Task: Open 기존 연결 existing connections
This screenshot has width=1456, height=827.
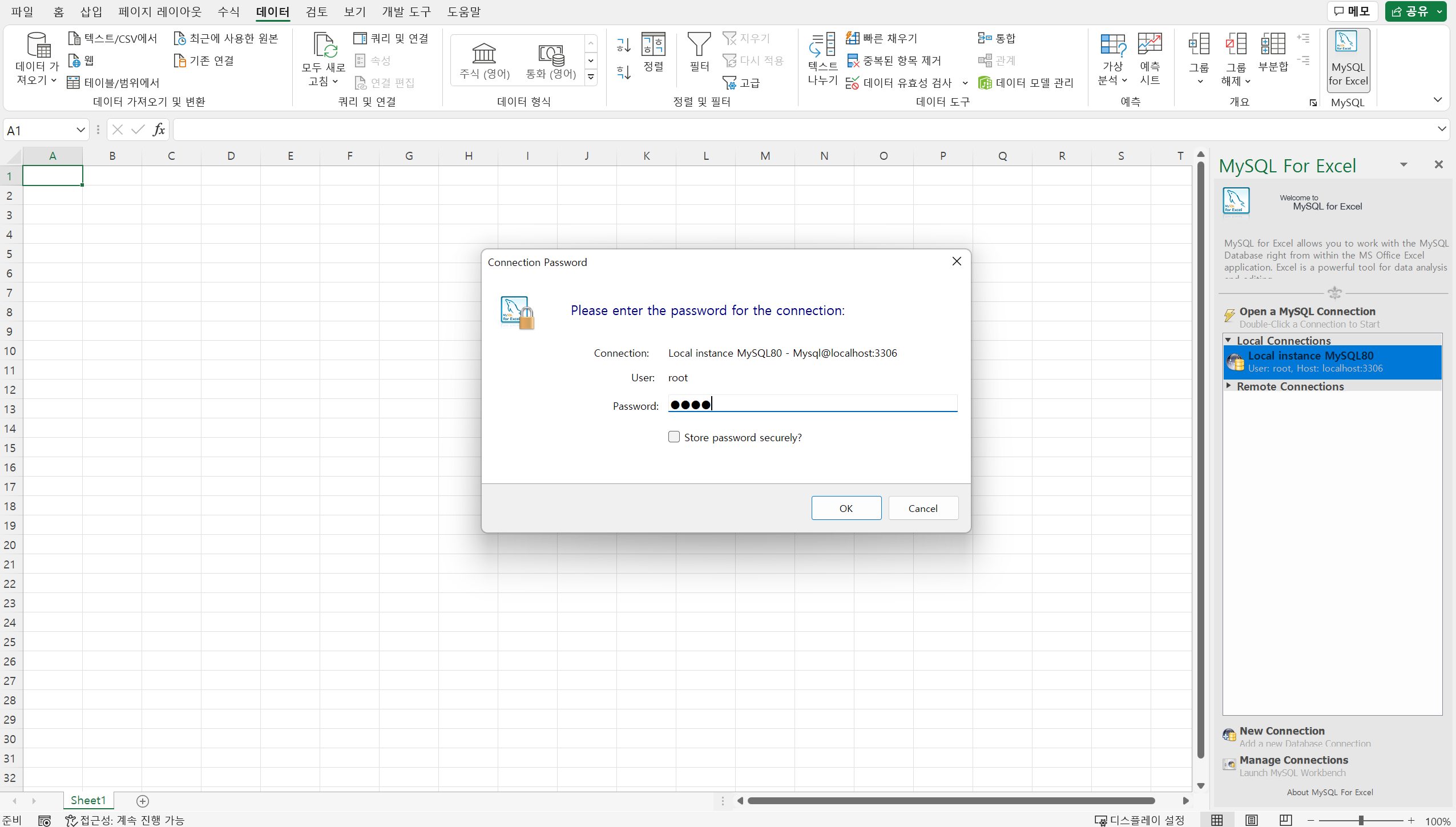Action: click(x=204, y=60)
